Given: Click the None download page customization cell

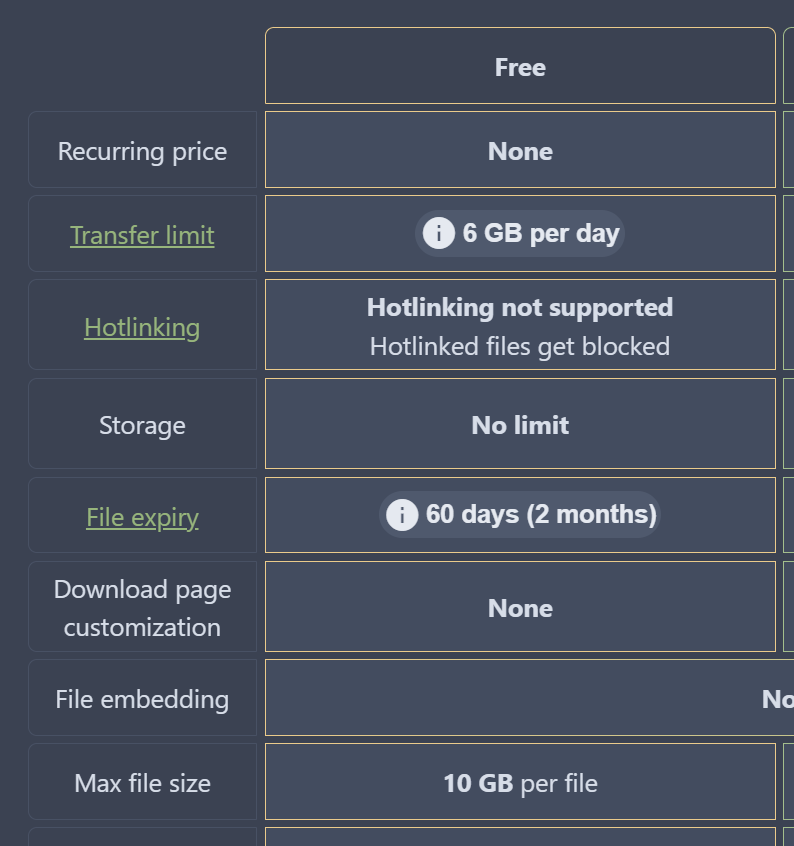Looking at the screenshot, I should tap(520, 608).
